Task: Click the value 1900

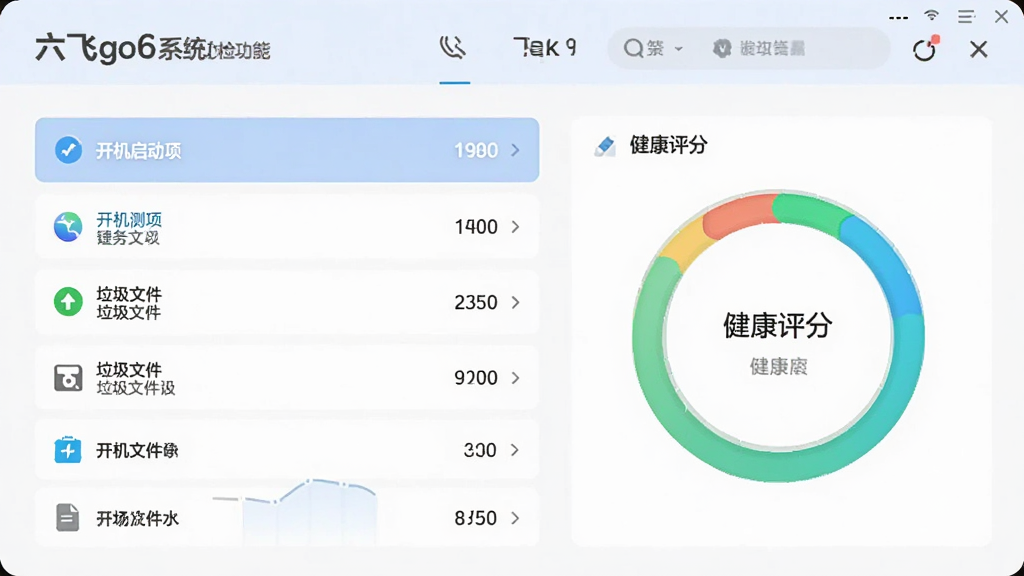Action: click(x=476, y=150)
